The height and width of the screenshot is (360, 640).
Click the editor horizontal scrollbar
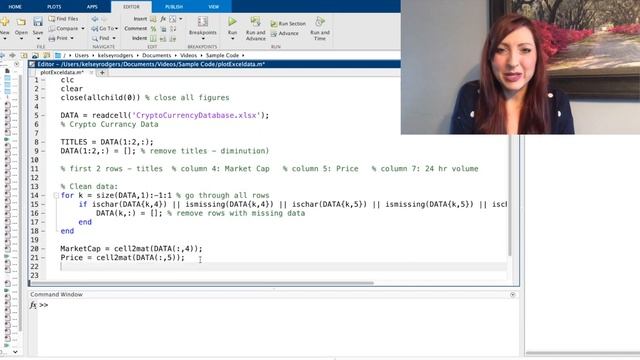[x=202, y=283]
